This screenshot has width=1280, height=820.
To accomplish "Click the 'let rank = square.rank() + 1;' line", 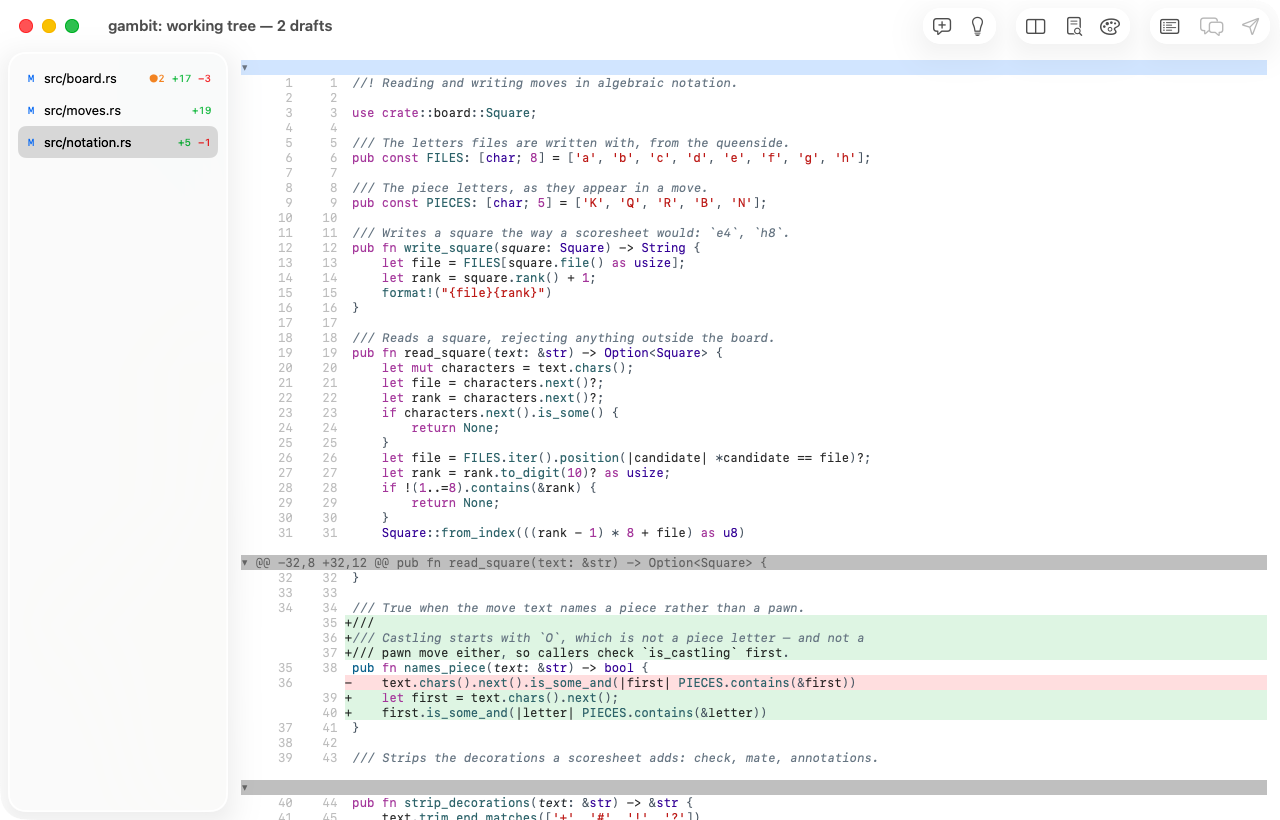I will tap(489, 278).
